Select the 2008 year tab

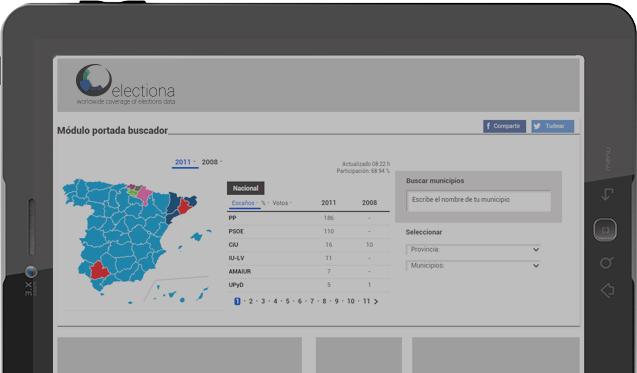[x=211, y=162]
